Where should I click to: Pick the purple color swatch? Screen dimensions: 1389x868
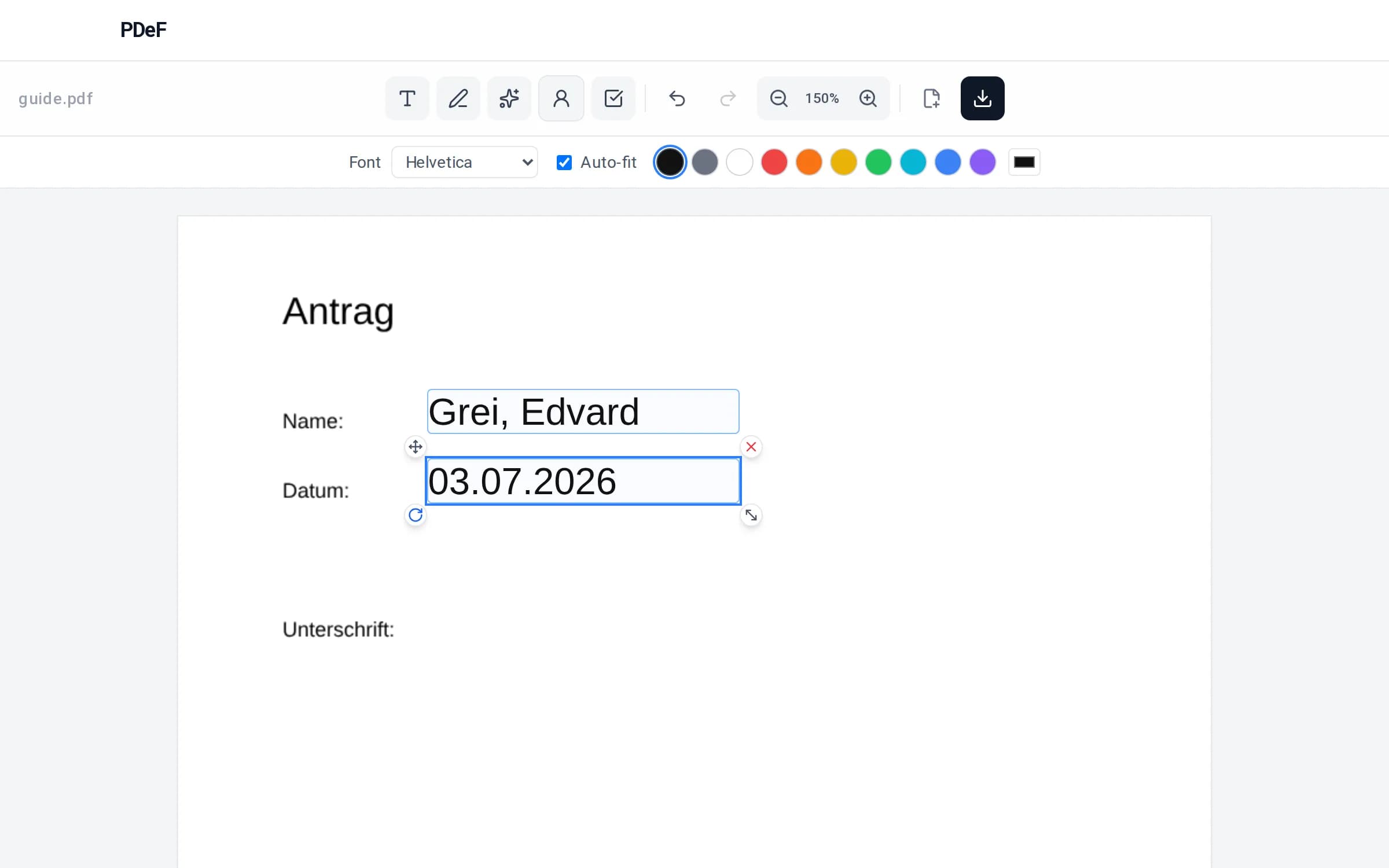(982, 162)
